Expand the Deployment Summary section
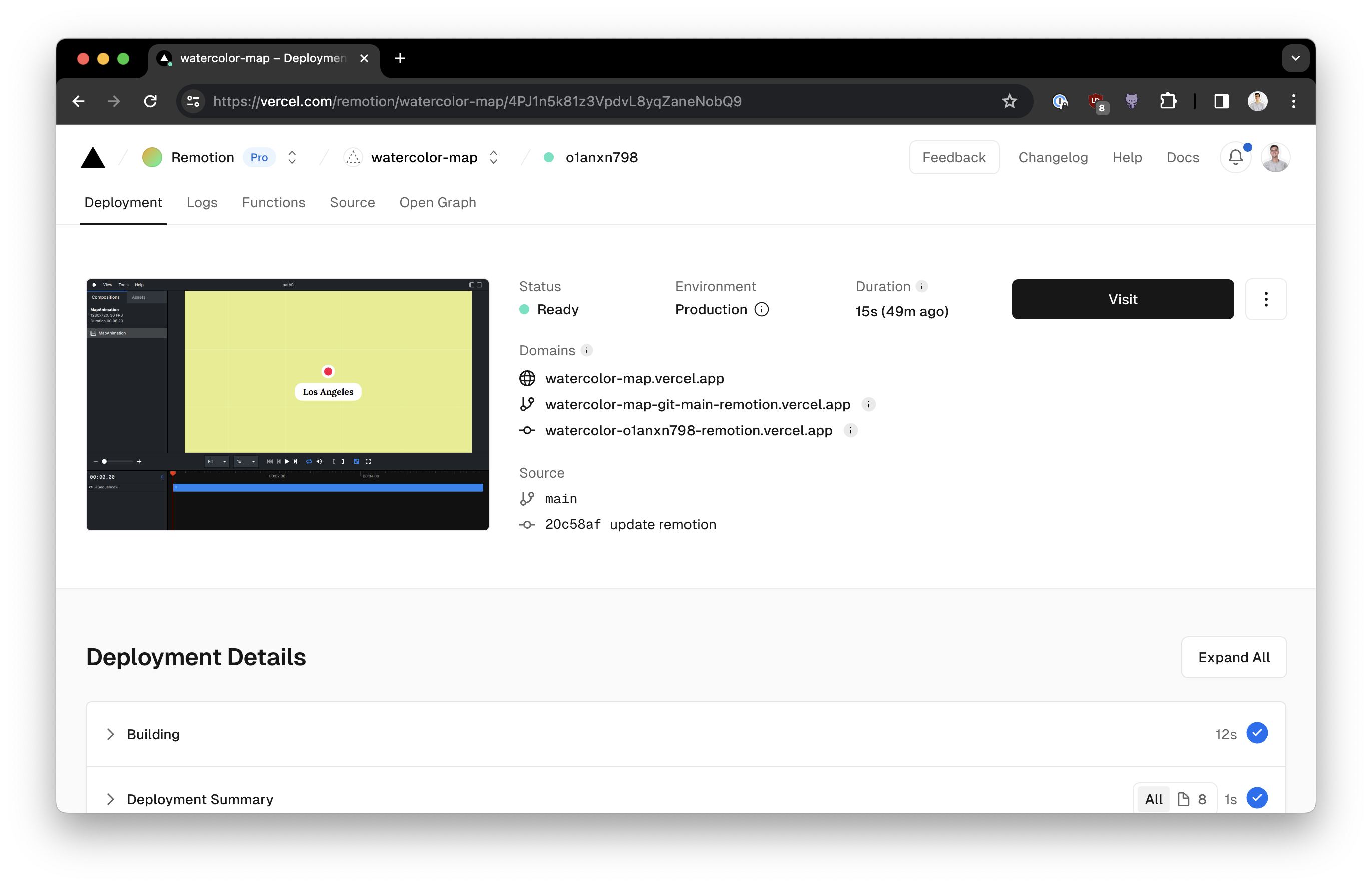The image size is (1372, 887). tap(110, 799)
